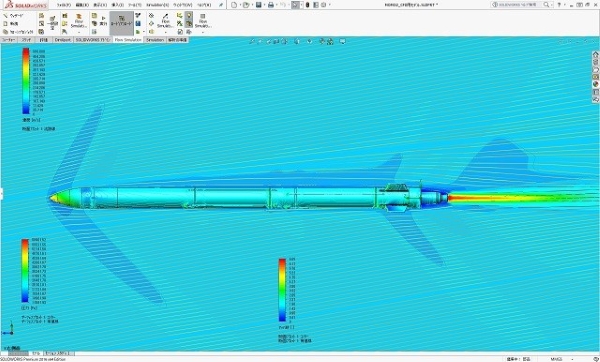Switch to the Simulation ribbon tab
The image size is (600, 362).
point(155,40)
